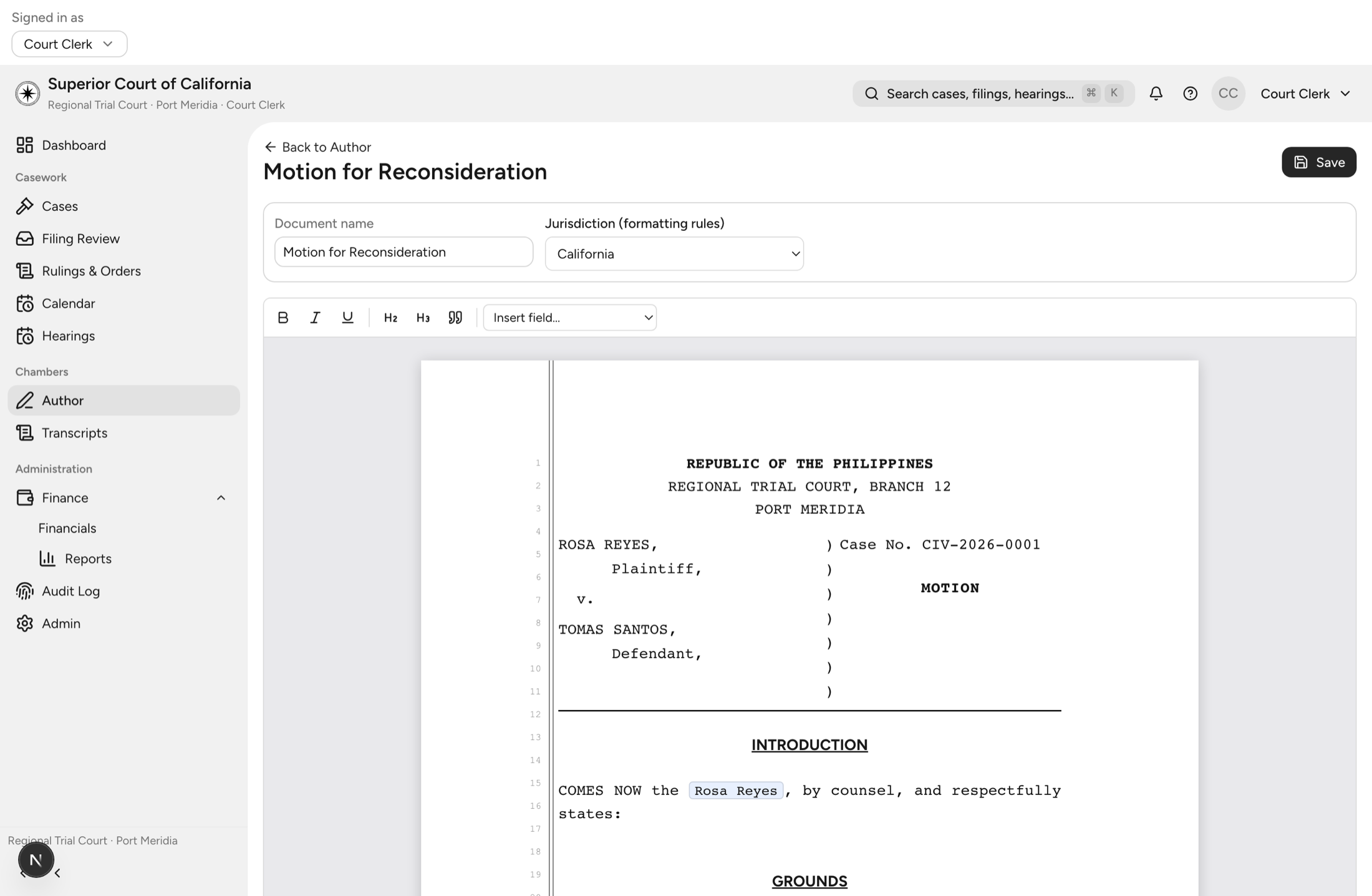Apply H3 heading style
The image size is (1372, 896).
[x=423, y=318]
